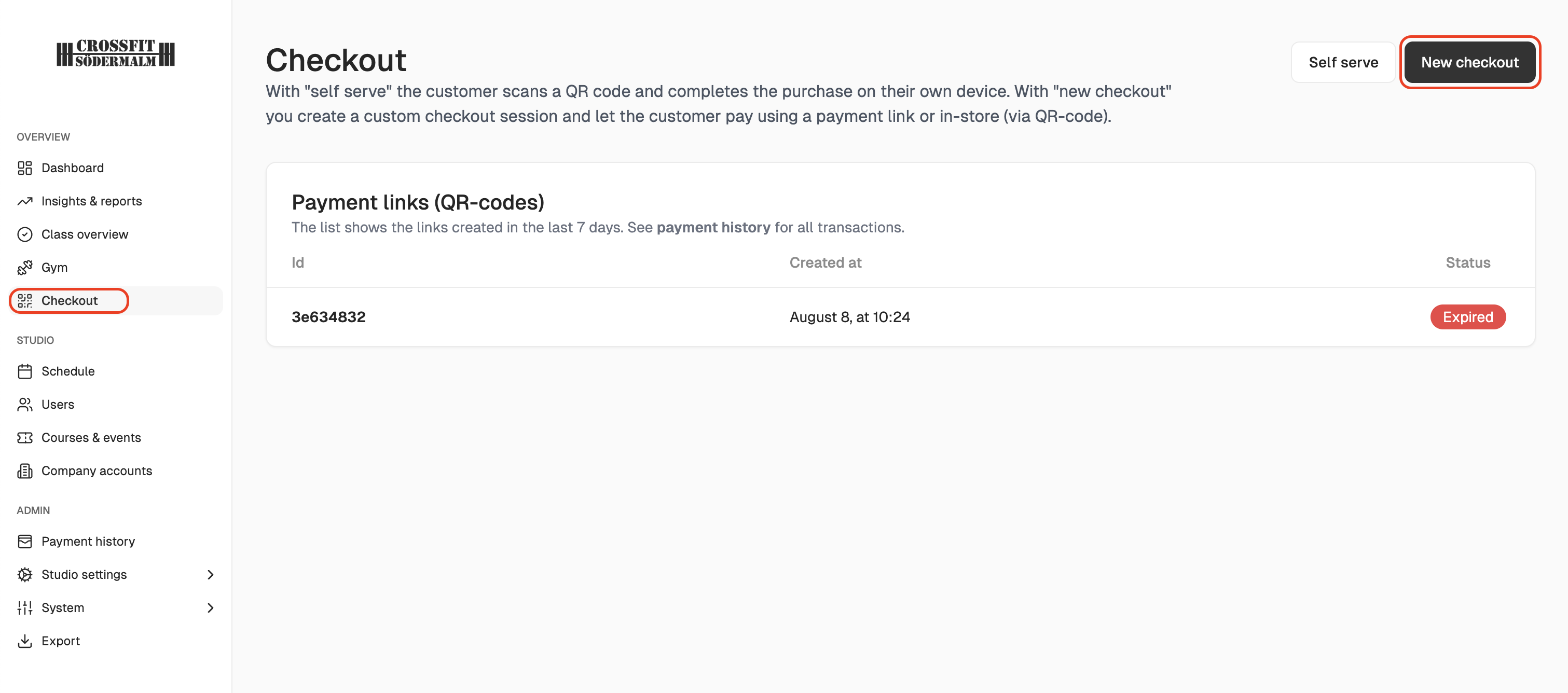Click the Checkout QR code icon

click(25, 300)
